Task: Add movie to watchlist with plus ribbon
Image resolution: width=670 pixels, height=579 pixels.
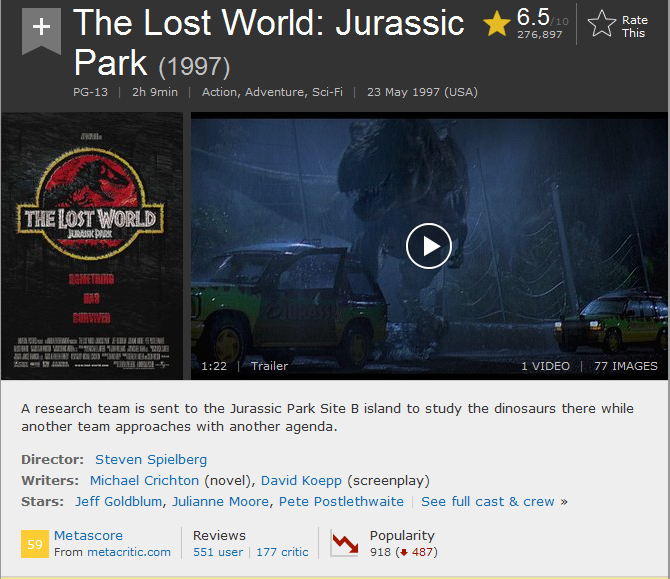Action: tap(41, 31)
